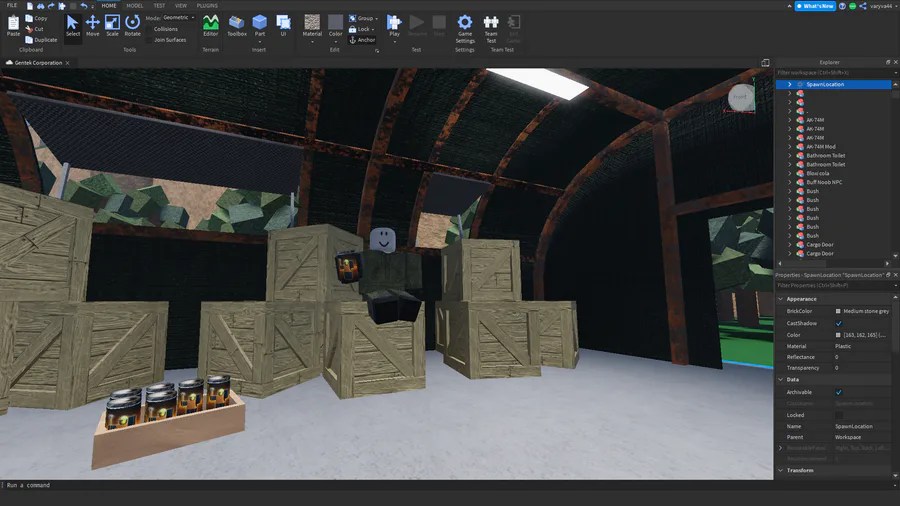Toggle the CastShadow checkbox
Screen dimensions: 900x506
point(839,324)
